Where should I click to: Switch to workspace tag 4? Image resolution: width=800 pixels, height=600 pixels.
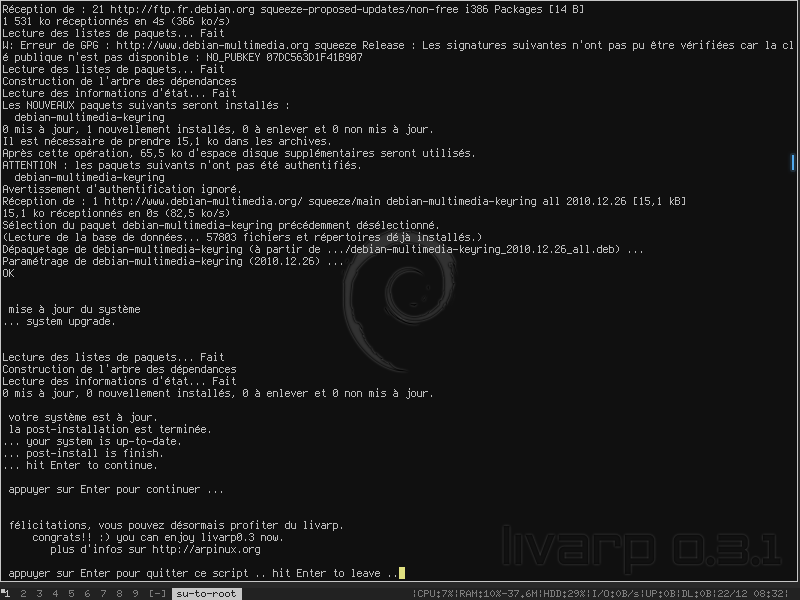55,593
